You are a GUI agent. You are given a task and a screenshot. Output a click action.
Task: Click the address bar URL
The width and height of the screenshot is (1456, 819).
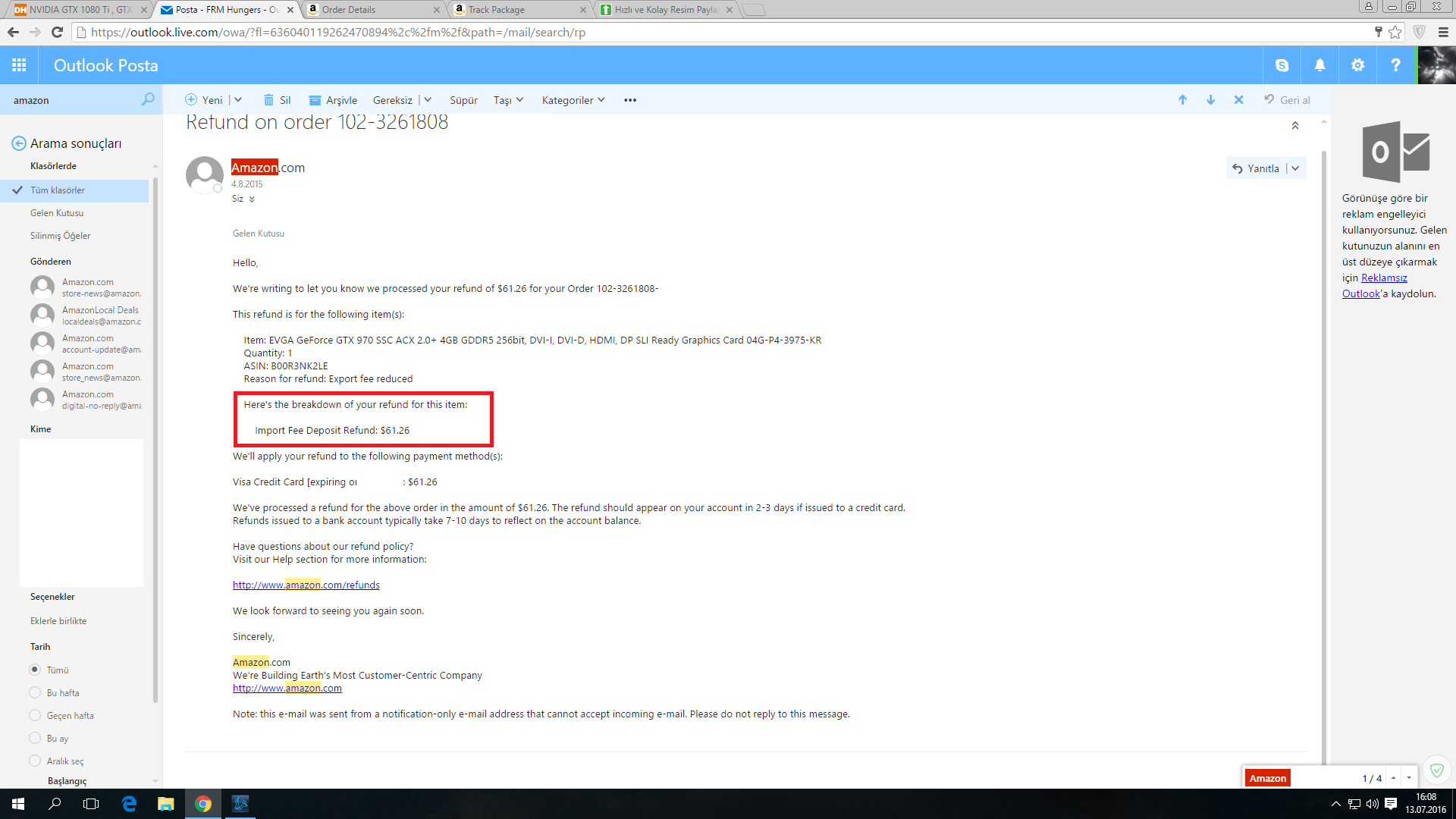tap(338, 32)
